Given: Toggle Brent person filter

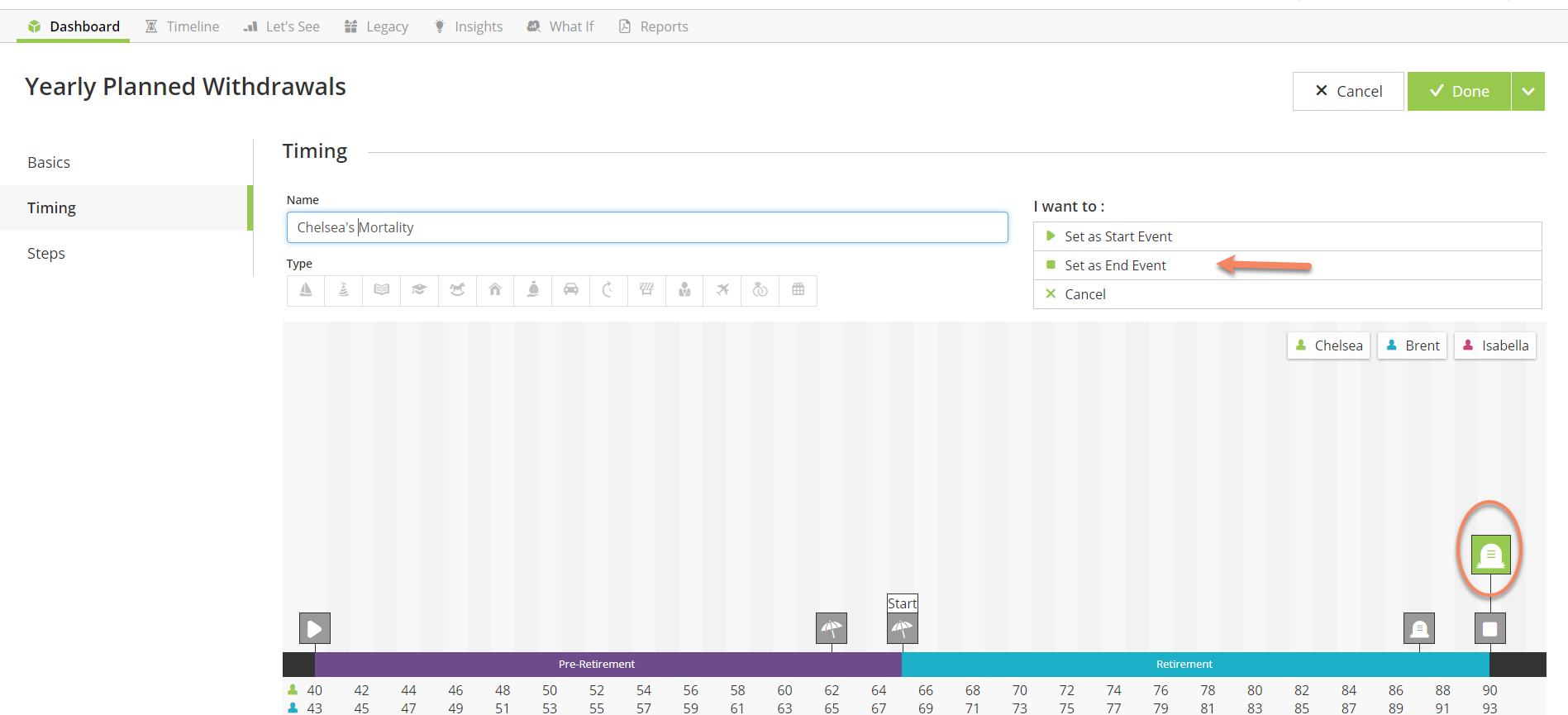Looking at the screenshot, I should coord(1412,346).
